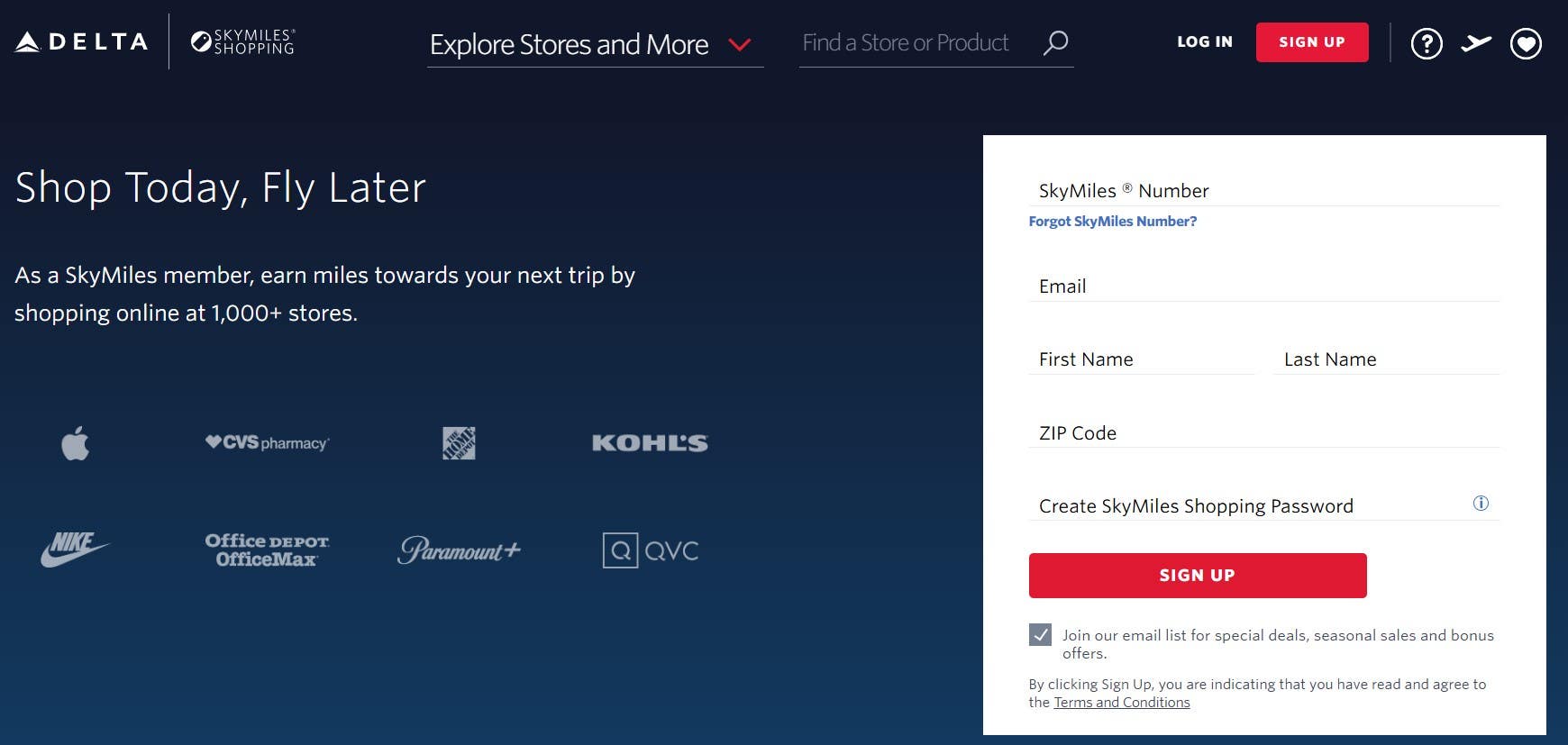Click the Delta logo in header
This screenshot has width=1568, height=745.
tap(81, 41)
